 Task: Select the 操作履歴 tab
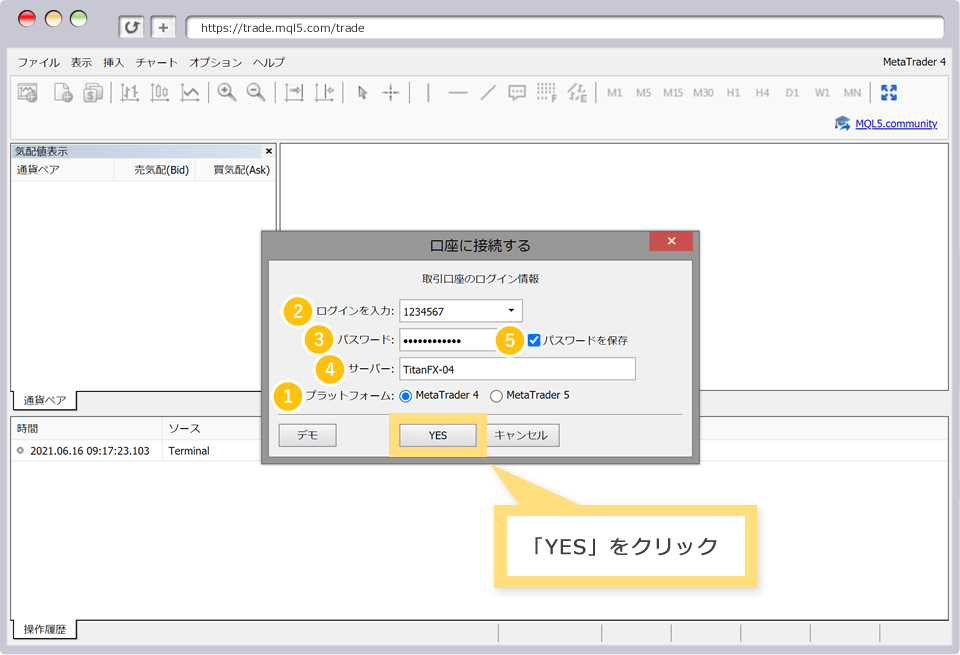coord(45,629)
